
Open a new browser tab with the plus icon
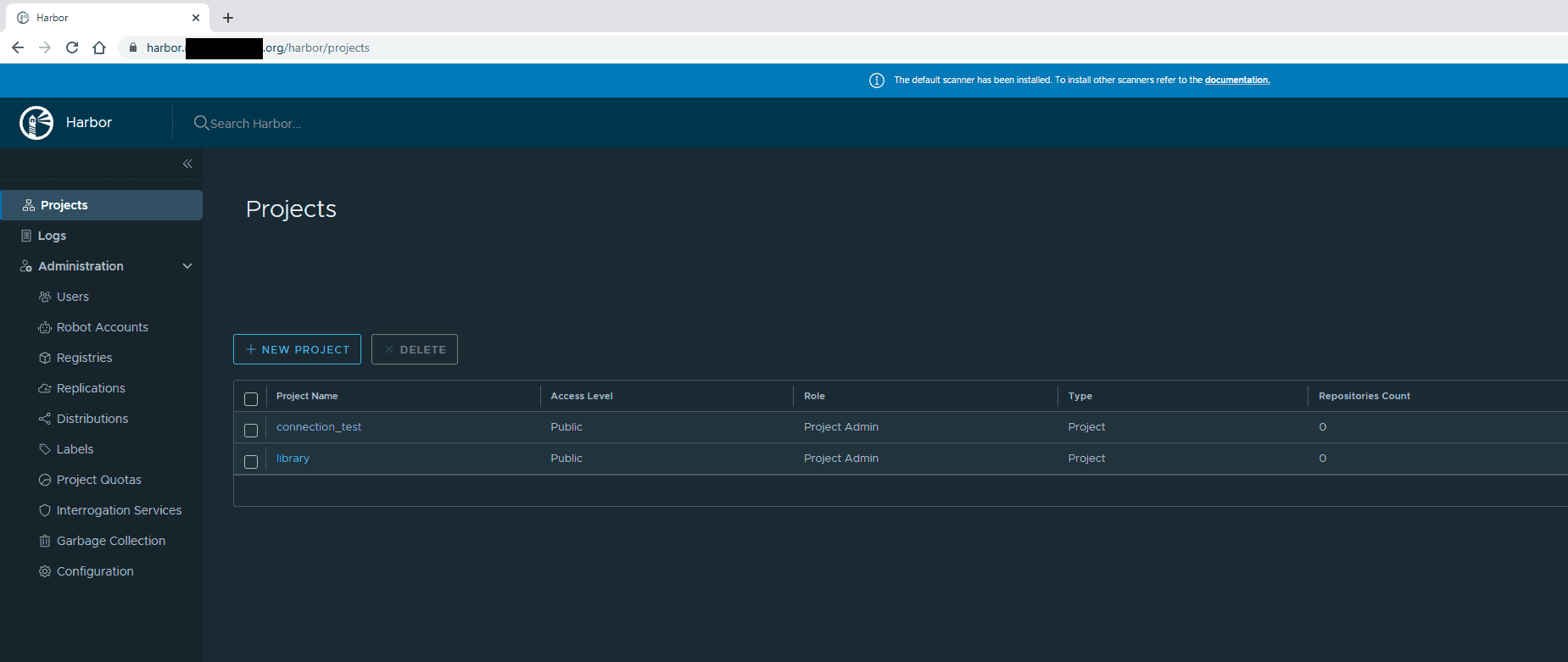(228, 18)
